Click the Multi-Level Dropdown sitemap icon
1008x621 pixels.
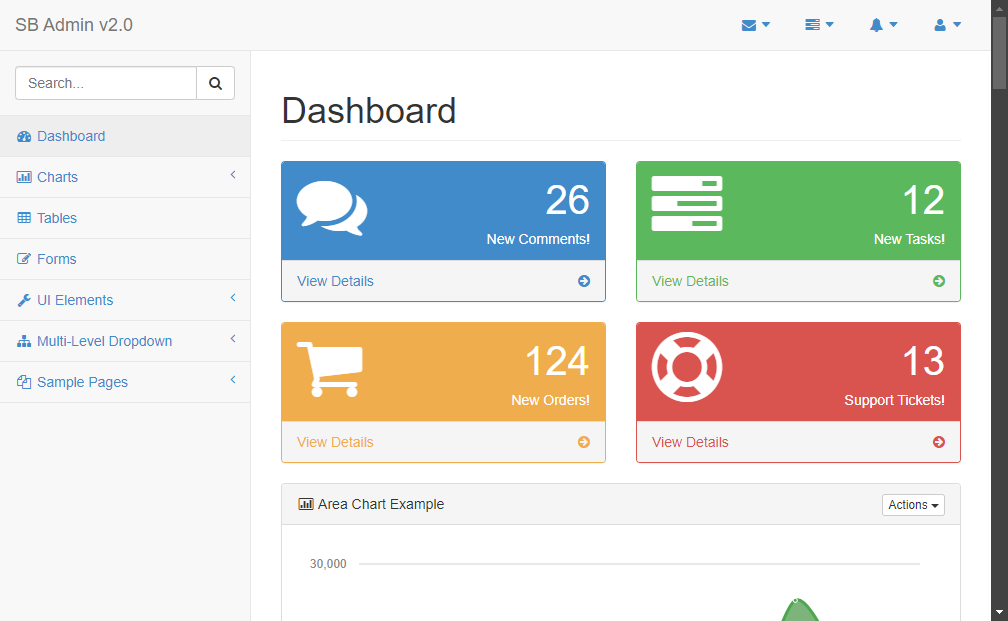tap(24, 341)
